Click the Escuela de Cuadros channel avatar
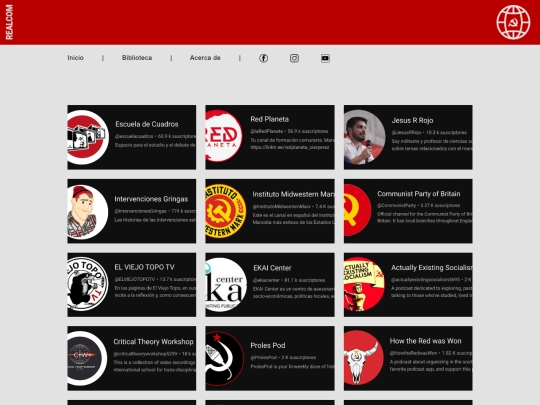Screen dimensions: 540x405 (88, 137)
